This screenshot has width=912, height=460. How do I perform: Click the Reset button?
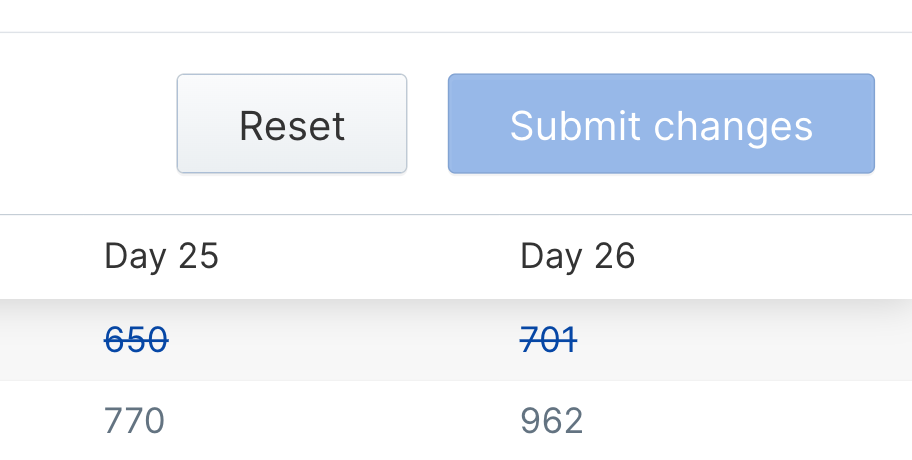(292, 123)
